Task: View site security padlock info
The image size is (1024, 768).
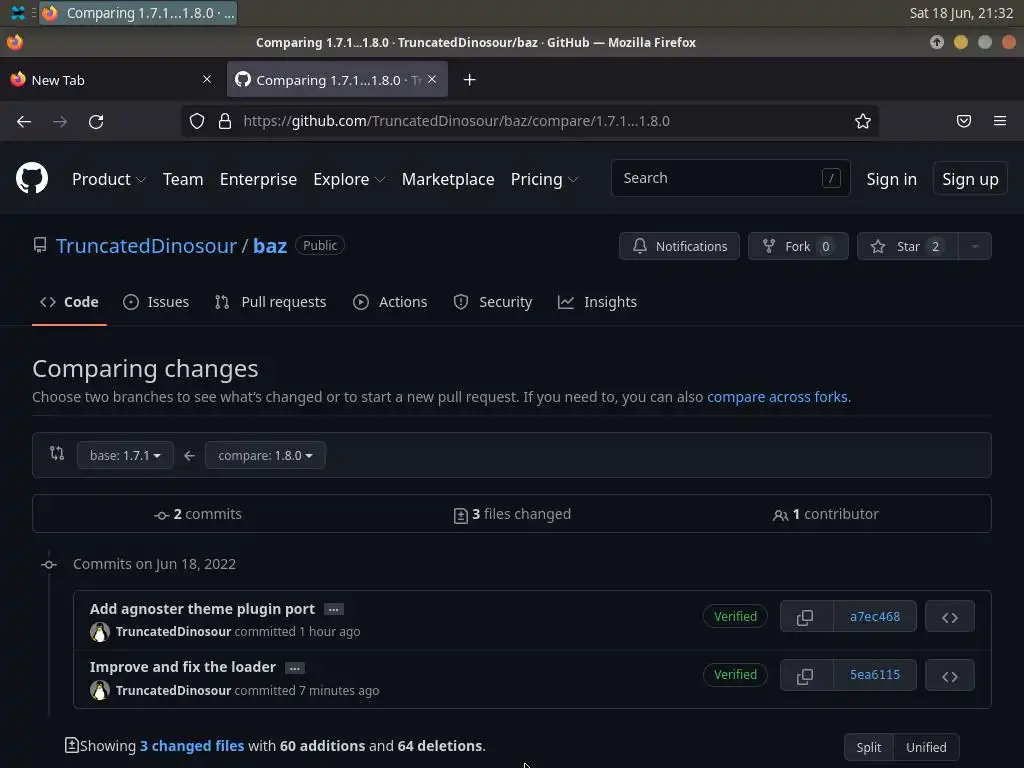Action: pyautogui.click(x=225, y=121)
